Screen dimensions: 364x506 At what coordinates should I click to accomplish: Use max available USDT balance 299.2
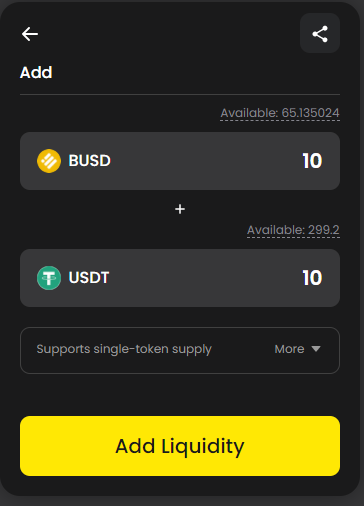(293, 230)
